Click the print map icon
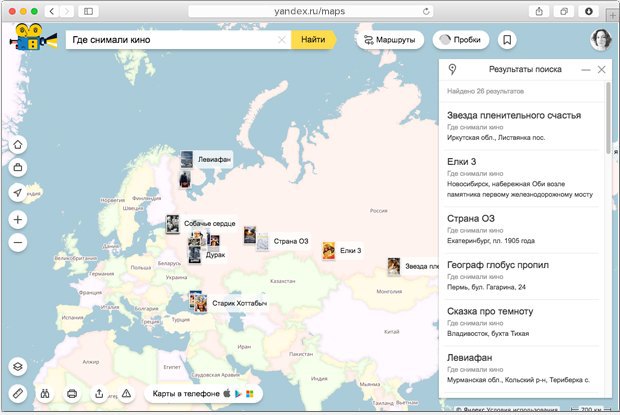The width and height of the screenshot is (620, 415). 72,394
